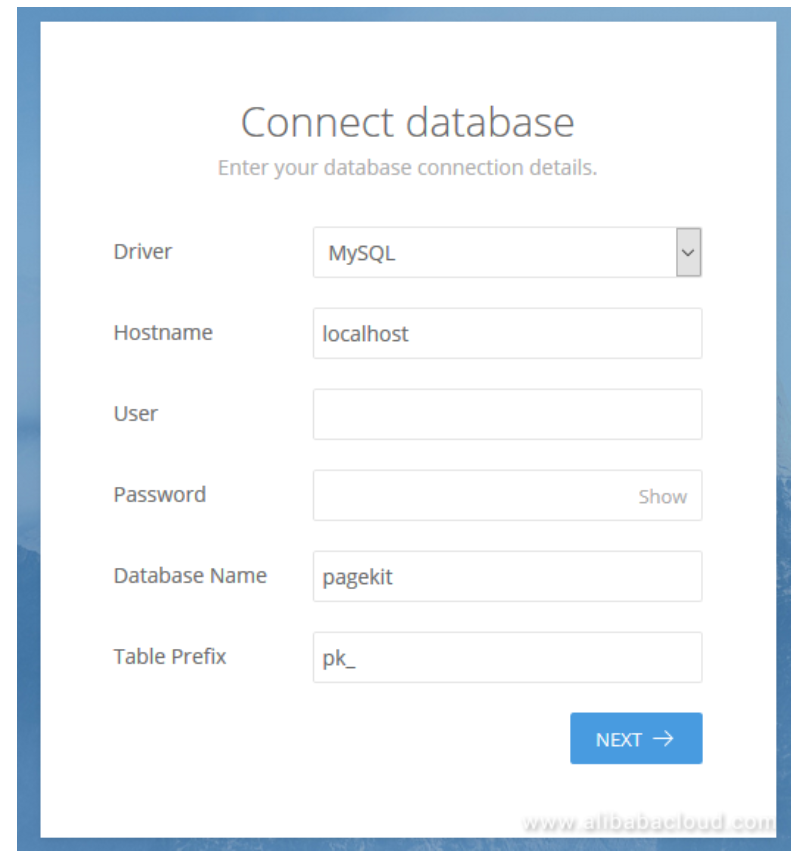Focus the Hostname field containing localhost
This screenshot has width=802, height=867.
(x=507, y=334)
